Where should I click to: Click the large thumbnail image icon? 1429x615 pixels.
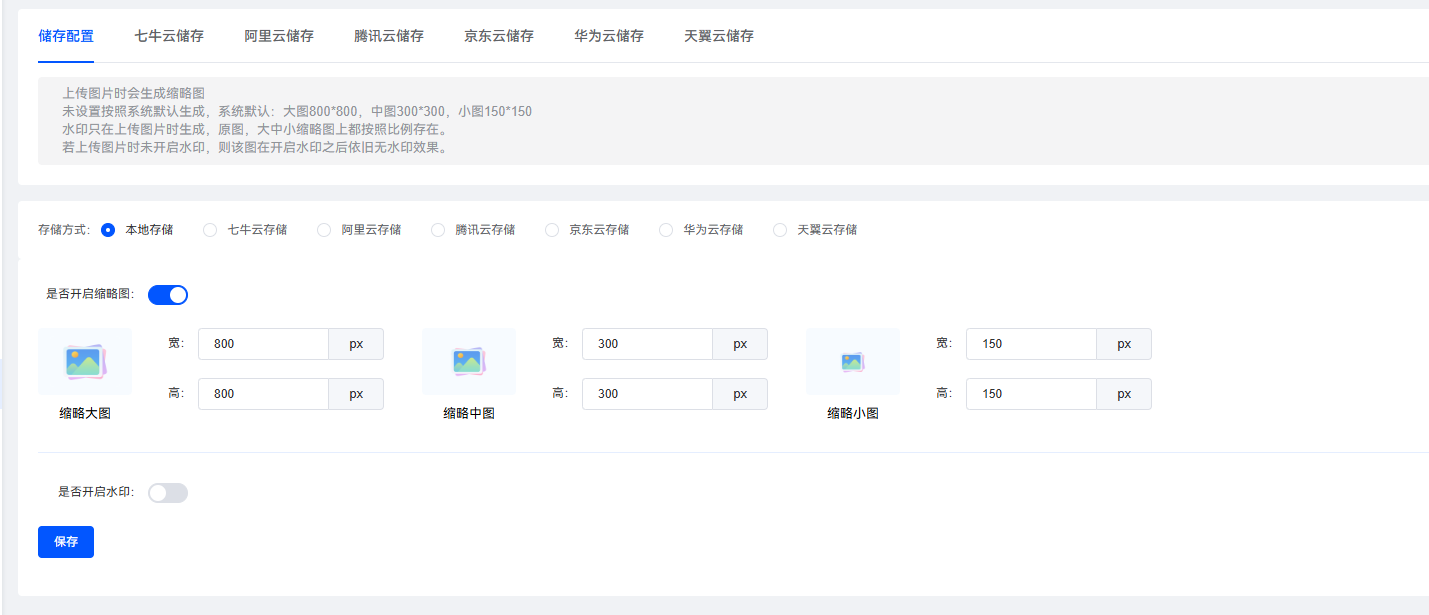(85, 361)
